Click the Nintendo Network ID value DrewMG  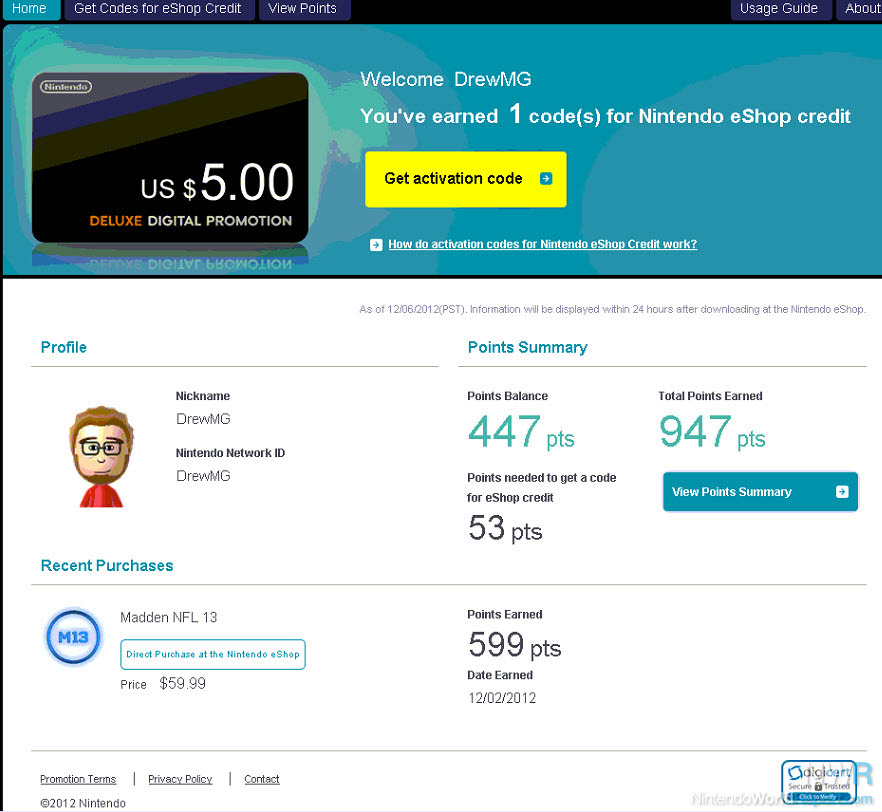tap(203, 476)
